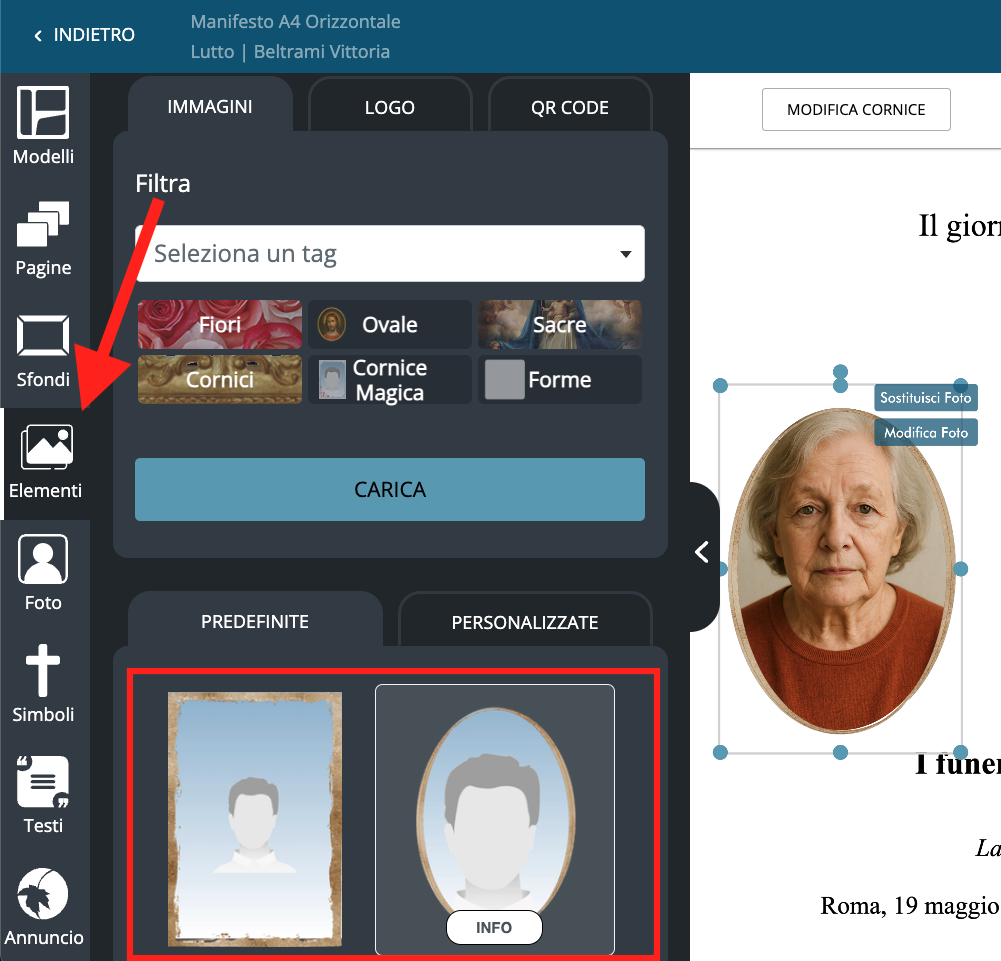1001x961 pixels.
Task: Expand the 'Seleziona un tag' dropdown
Action: point(389,254)
